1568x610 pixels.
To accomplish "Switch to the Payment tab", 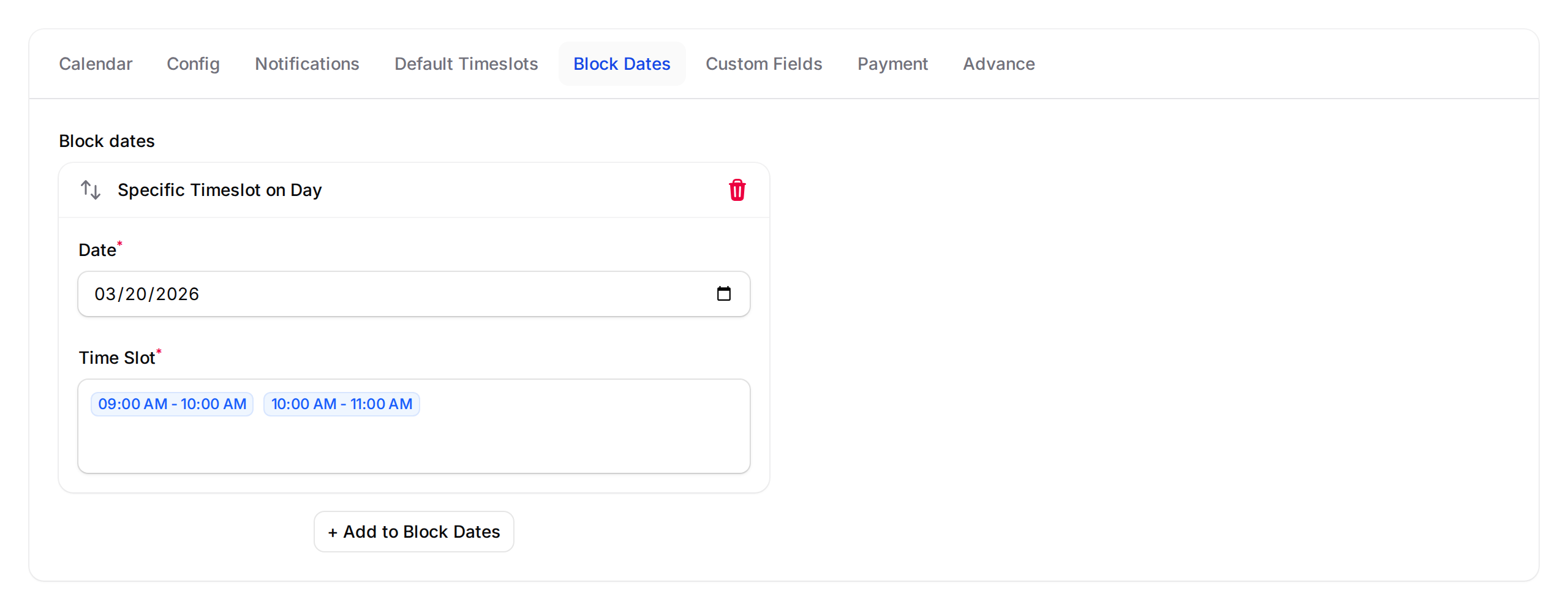I will coord(892,64).
